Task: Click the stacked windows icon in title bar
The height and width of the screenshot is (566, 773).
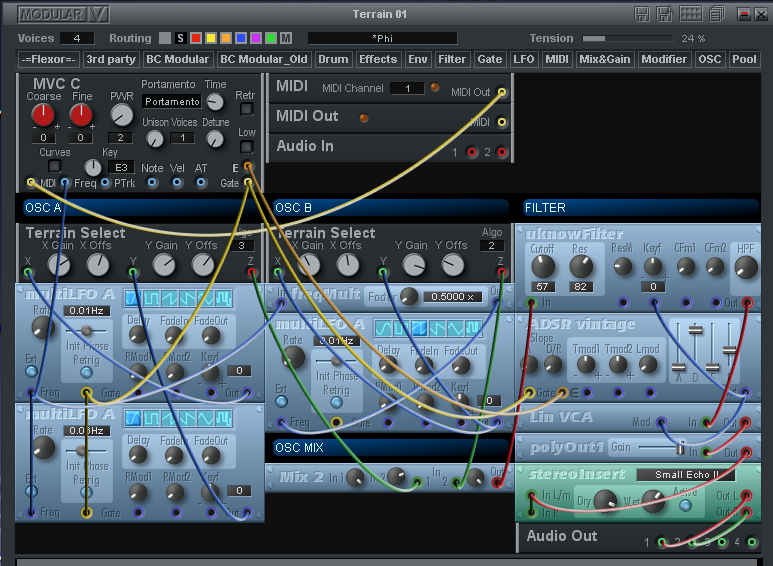Action: (x=717, y=14)
